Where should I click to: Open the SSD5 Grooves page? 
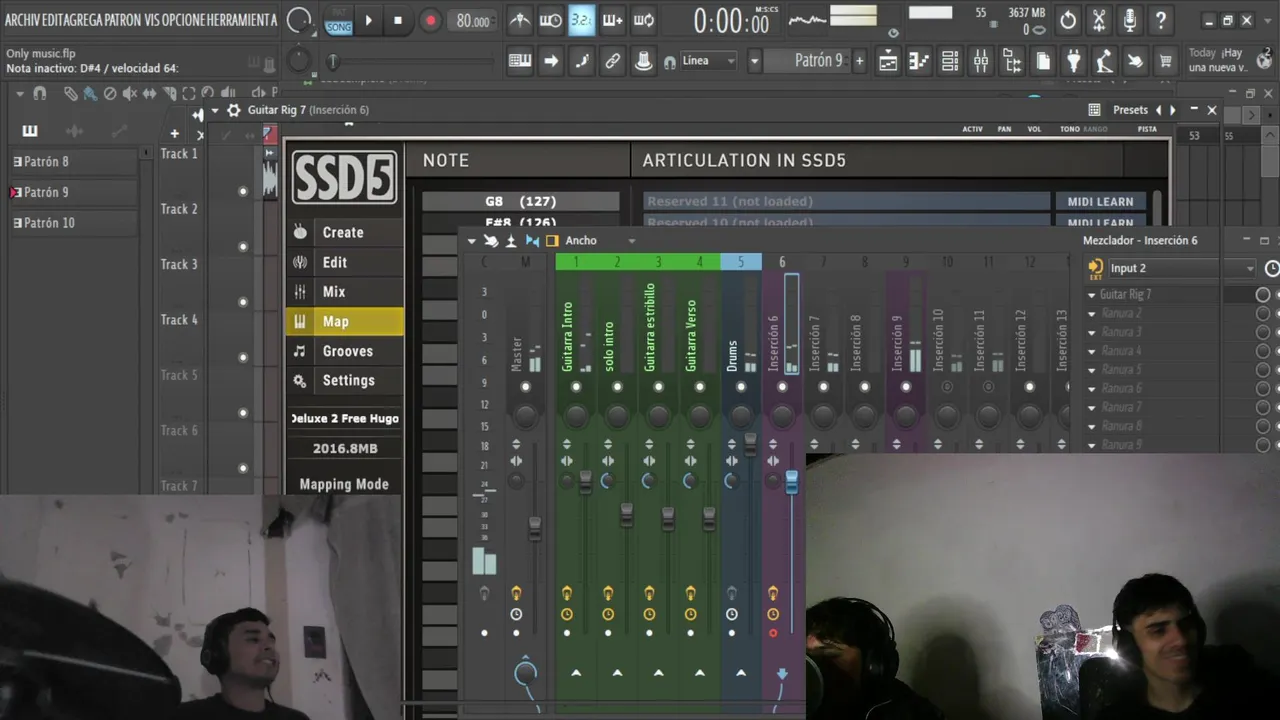(x=344, y=351)
